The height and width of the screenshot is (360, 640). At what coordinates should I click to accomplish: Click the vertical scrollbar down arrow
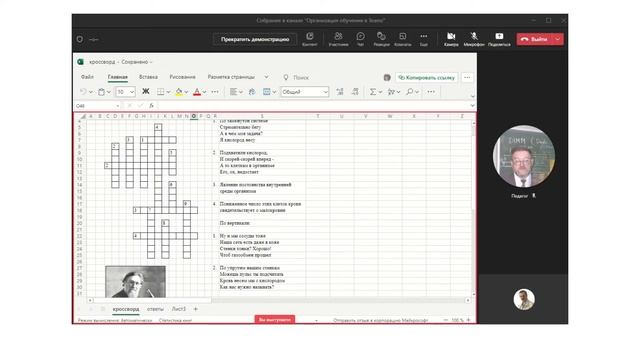click(473, 294)
